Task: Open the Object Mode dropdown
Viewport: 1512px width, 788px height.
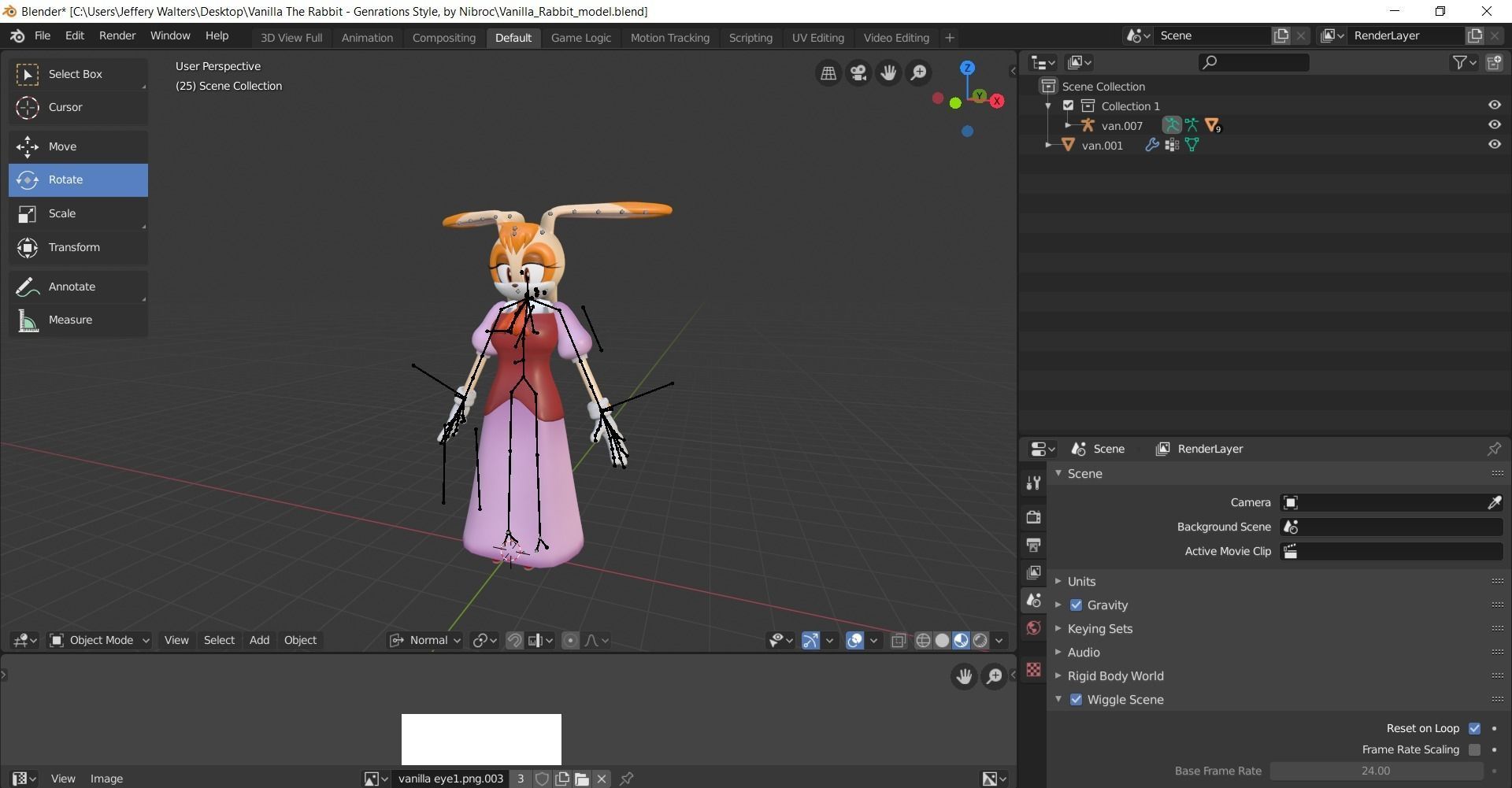Action: 99,641
